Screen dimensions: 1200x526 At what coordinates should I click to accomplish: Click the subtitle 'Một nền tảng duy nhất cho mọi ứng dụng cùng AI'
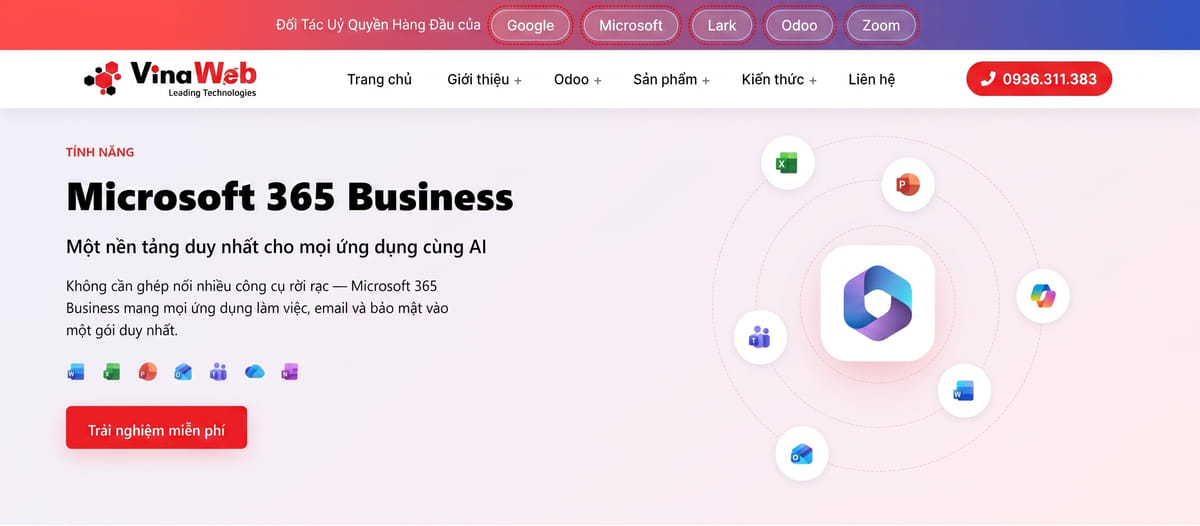click(276, 246)
